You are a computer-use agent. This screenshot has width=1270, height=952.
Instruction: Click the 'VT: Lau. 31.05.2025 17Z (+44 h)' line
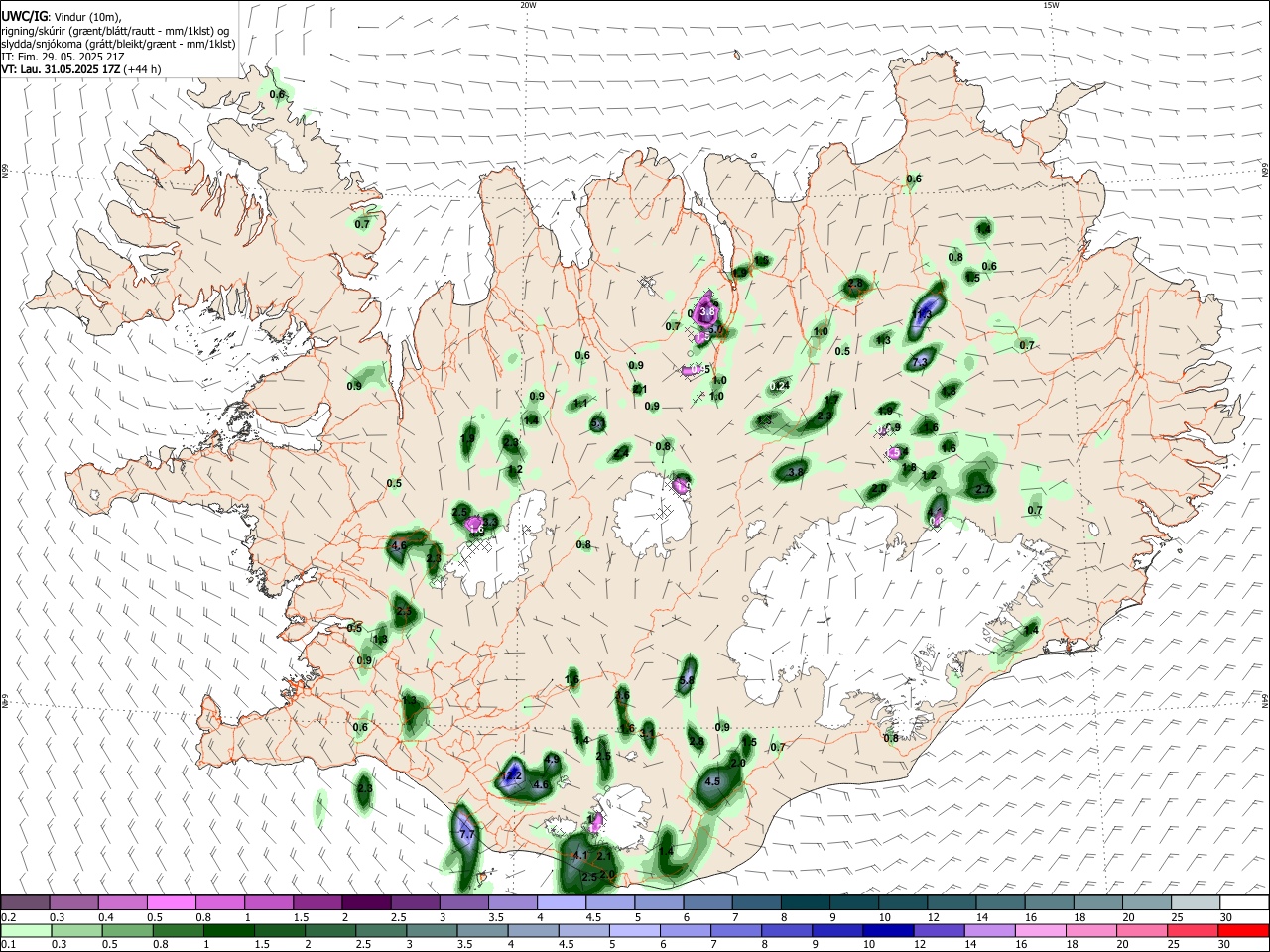81,69
